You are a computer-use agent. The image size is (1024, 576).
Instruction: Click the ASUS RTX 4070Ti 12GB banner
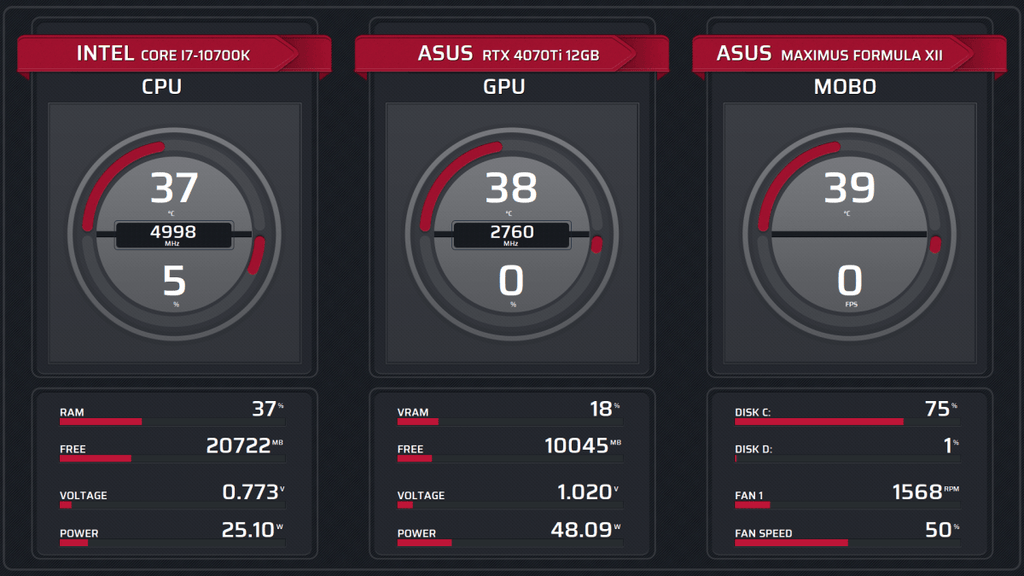(x=507, y=54)
